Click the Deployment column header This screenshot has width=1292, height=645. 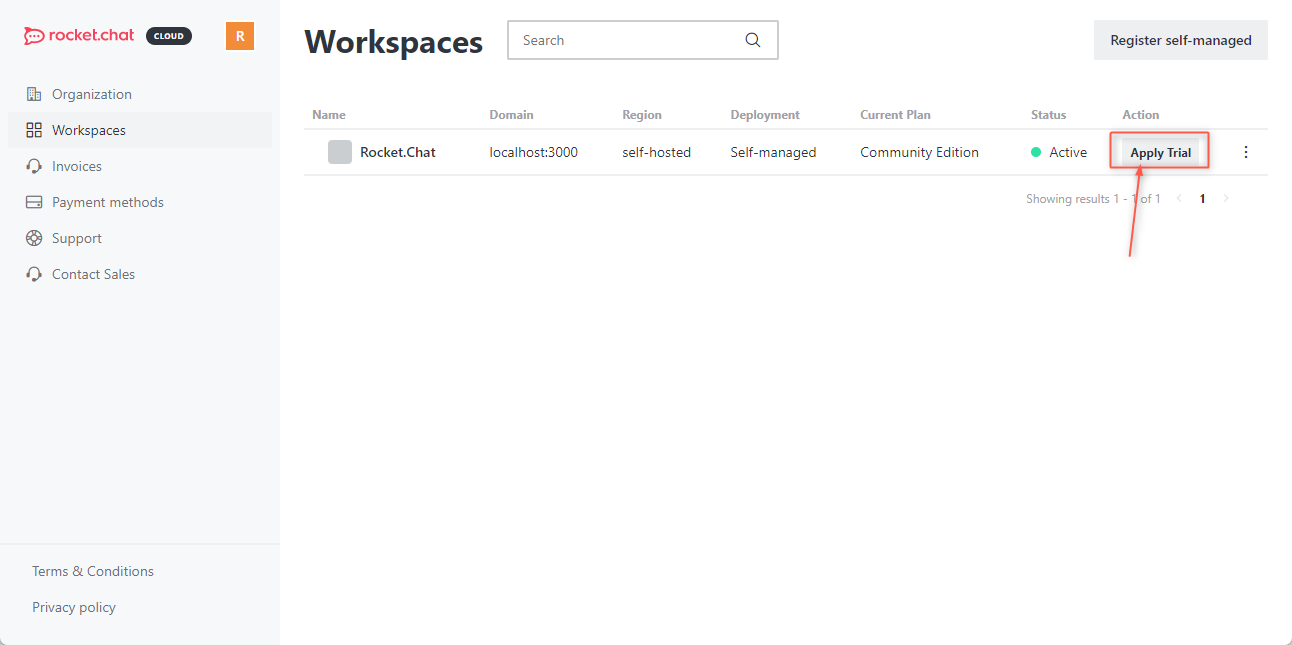point(765,115)
